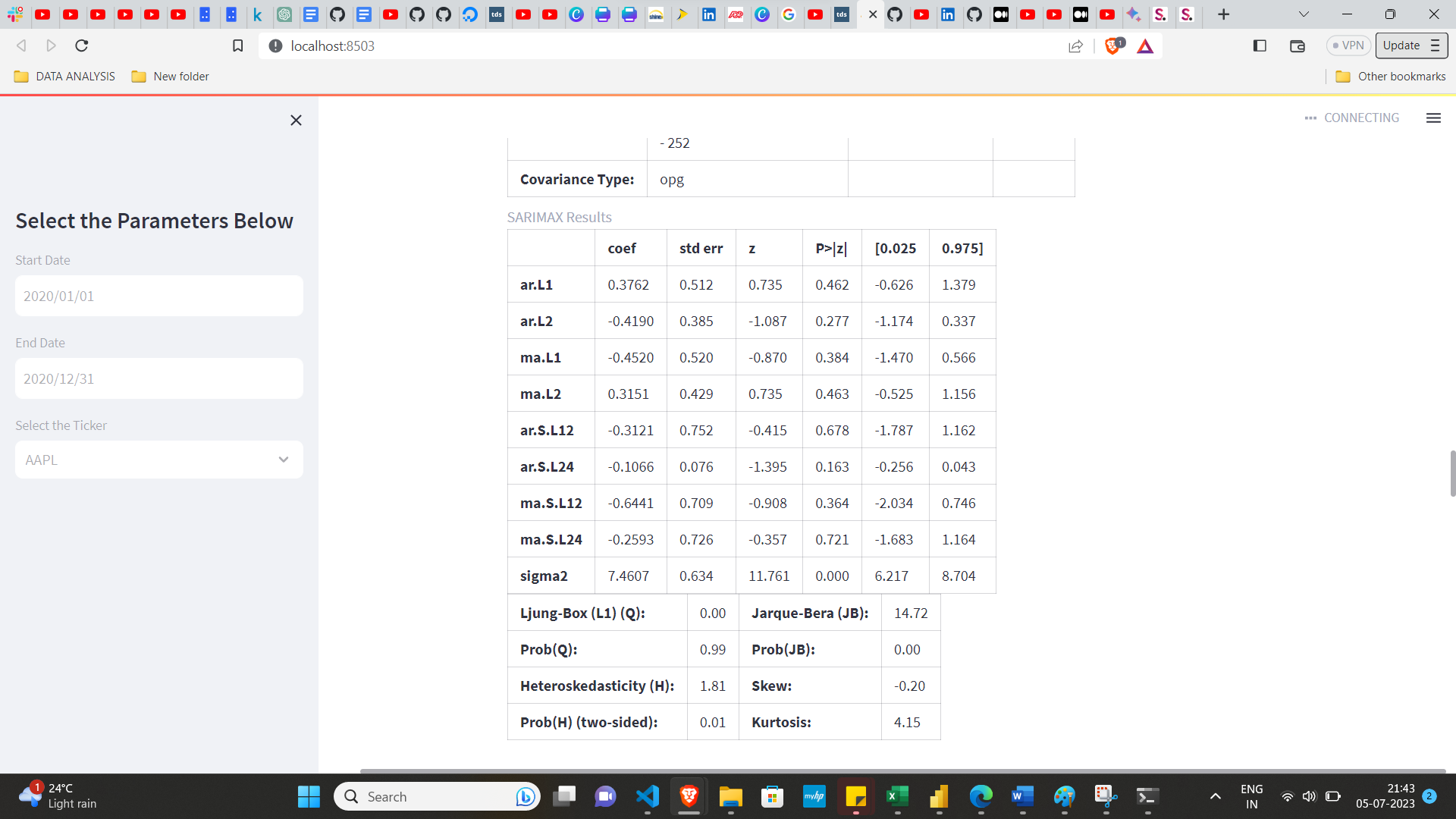Toggle the Brave VPN switch

(x=1348, y=45)
